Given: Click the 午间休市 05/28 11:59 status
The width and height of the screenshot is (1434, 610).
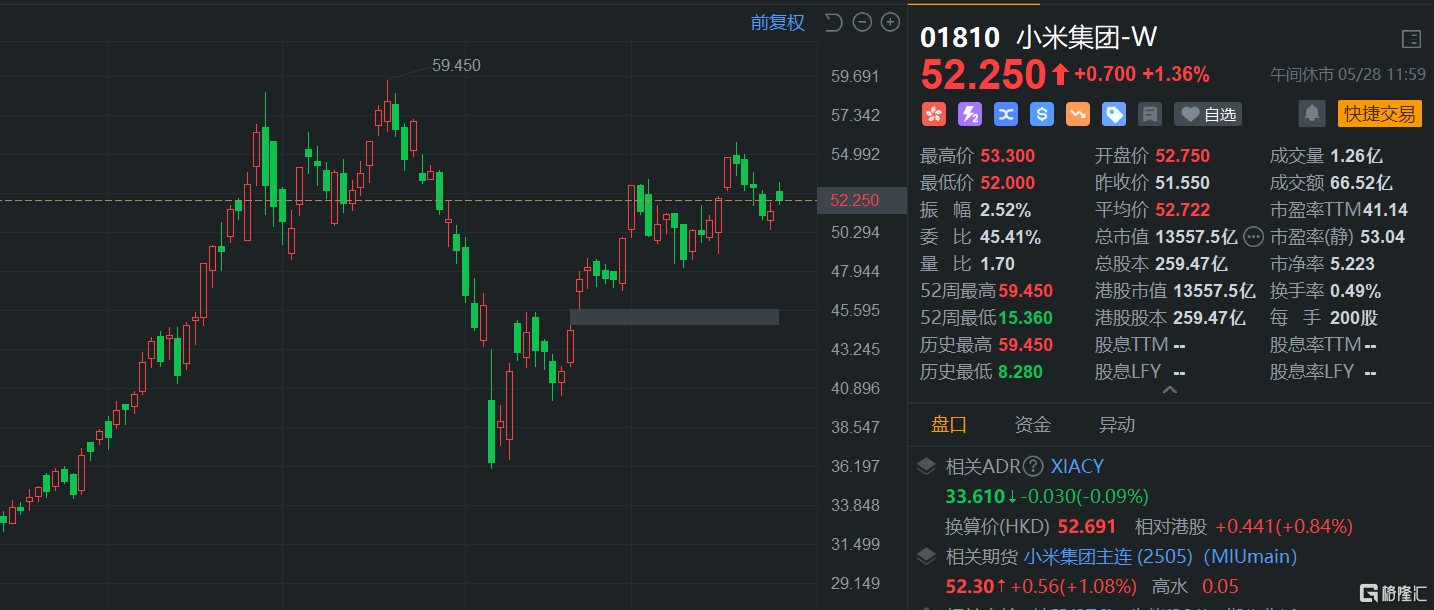Looking at the screenshot, I should click(1348, 74).
